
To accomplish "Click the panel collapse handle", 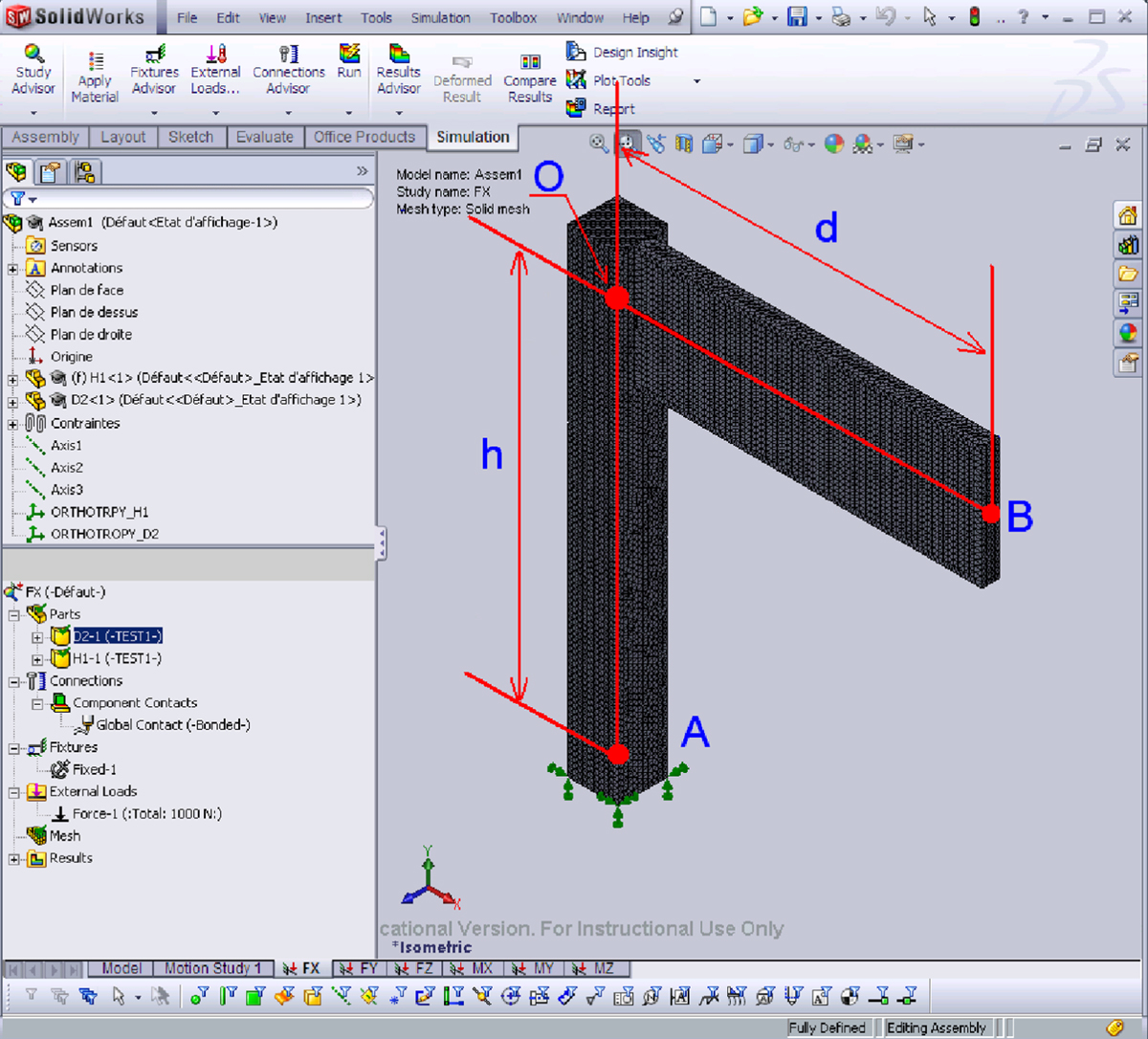I will click(x=381, y=543).
